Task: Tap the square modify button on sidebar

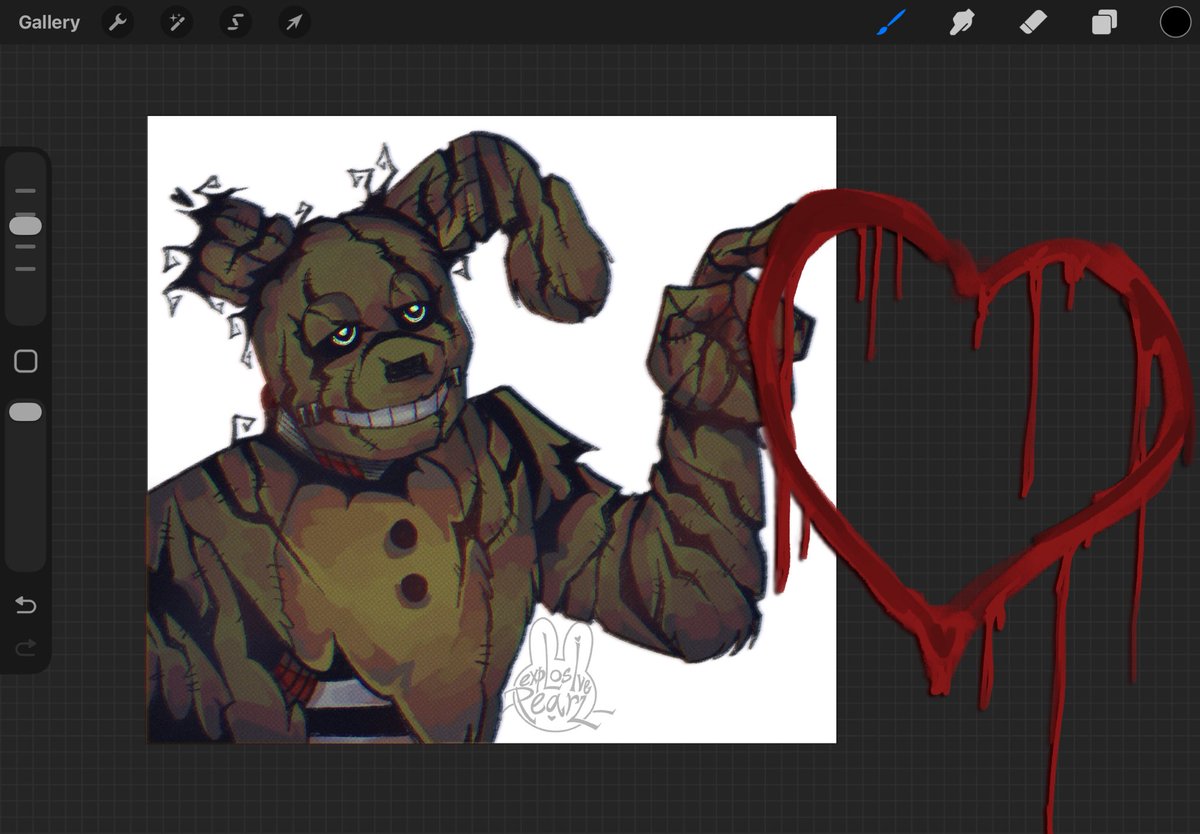Action: [x=25, y=361]
